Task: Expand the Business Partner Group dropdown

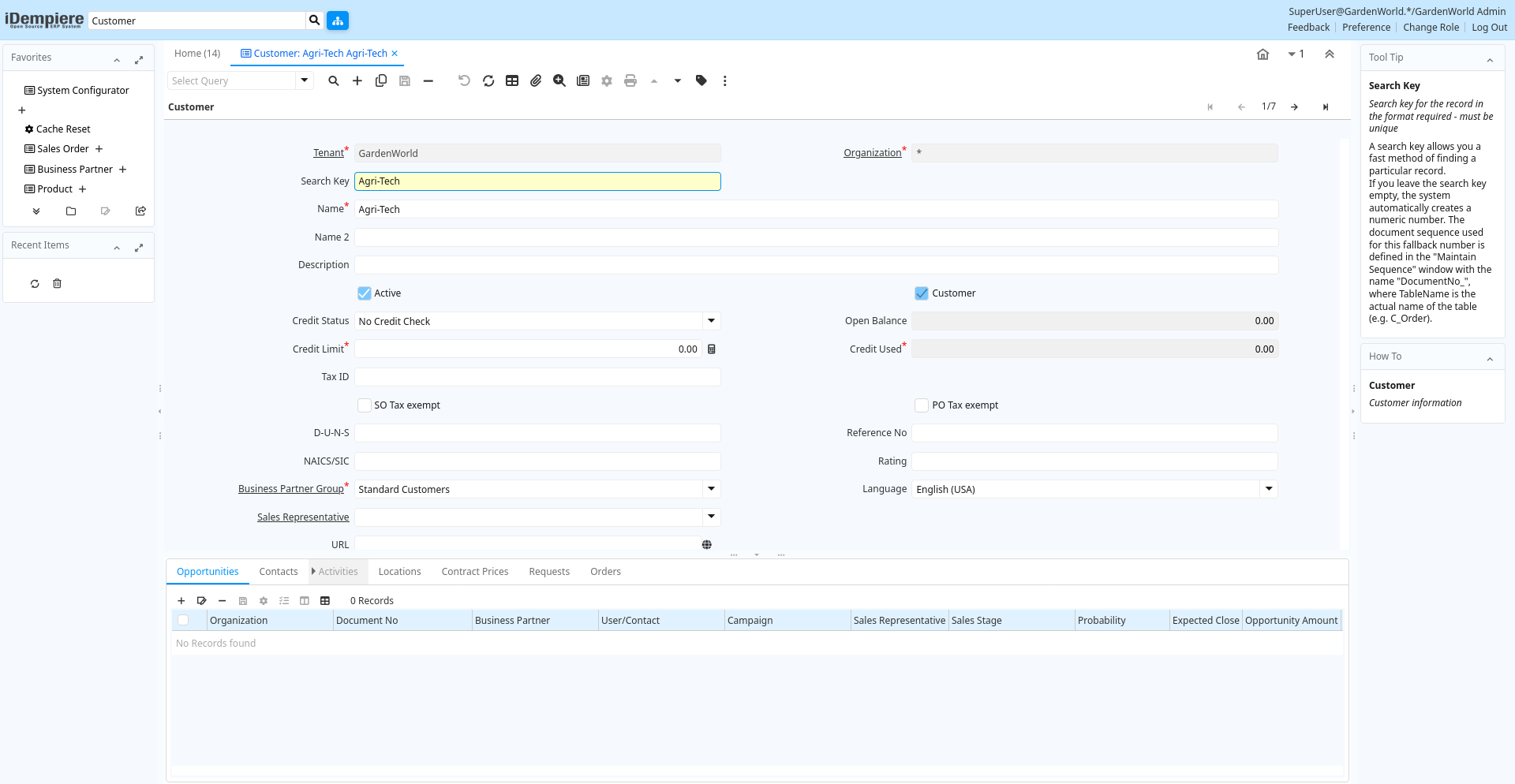Action: [711, 489]
